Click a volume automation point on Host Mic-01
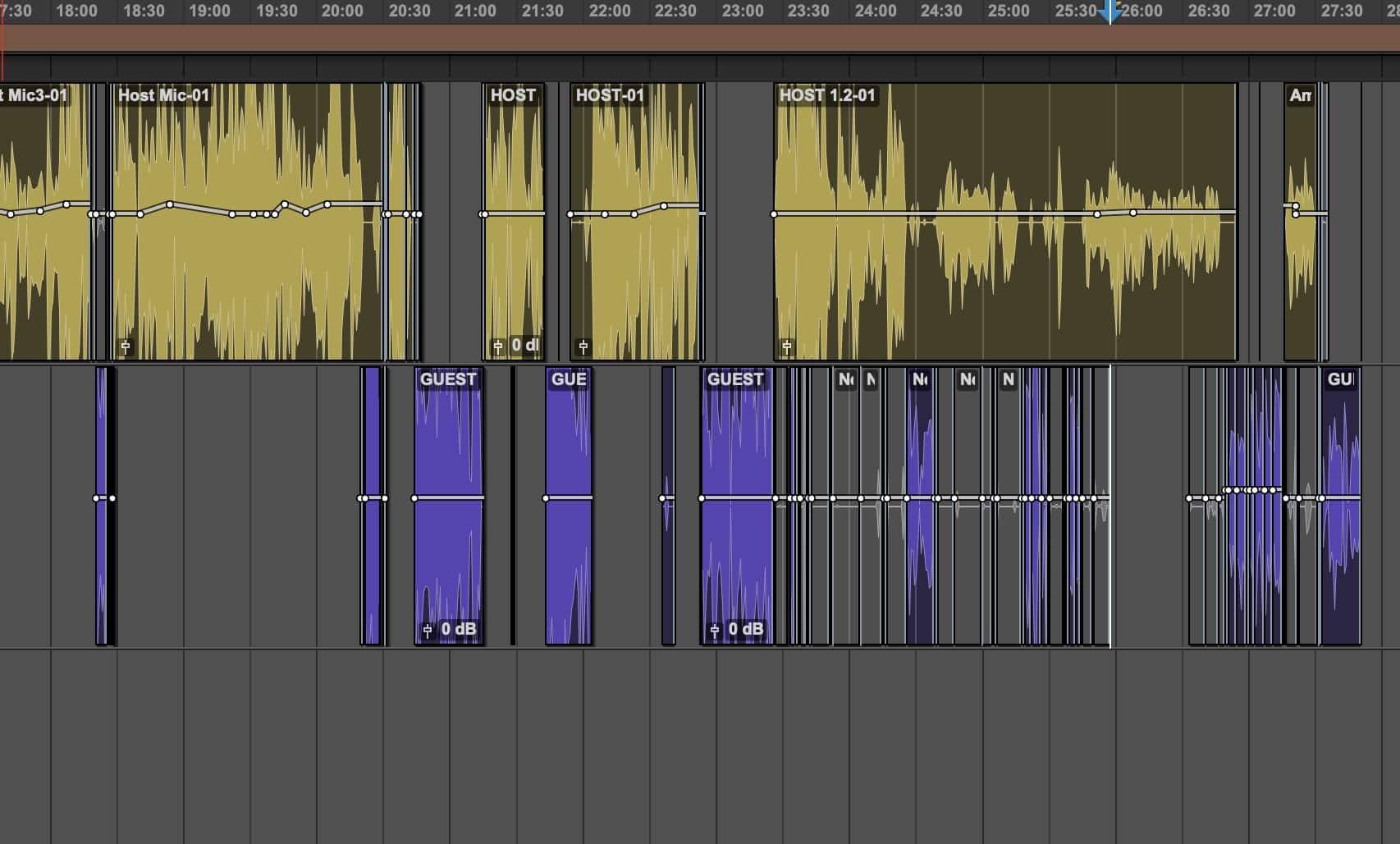This screenshot has height=844, width=1400. (170, 203)
